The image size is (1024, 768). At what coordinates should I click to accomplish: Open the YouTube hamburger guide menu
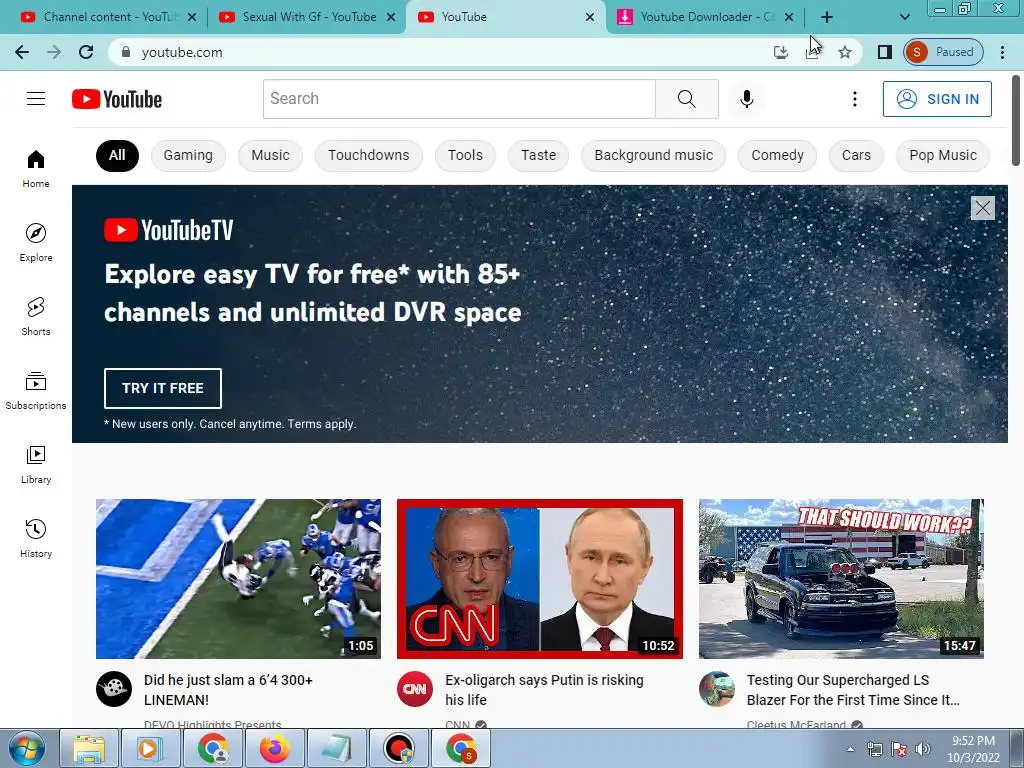36,99
